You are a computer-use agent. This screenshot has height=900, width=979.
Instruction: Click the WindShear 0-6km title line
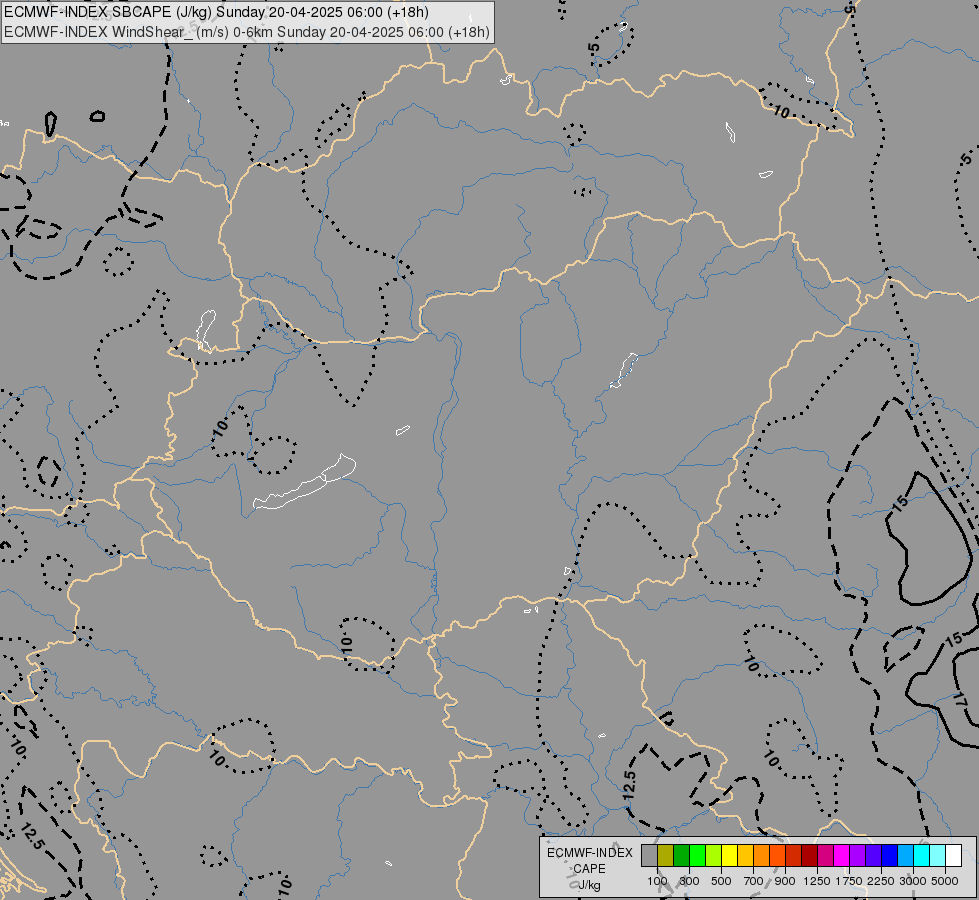pyautogui.click(x=247, y=32)
